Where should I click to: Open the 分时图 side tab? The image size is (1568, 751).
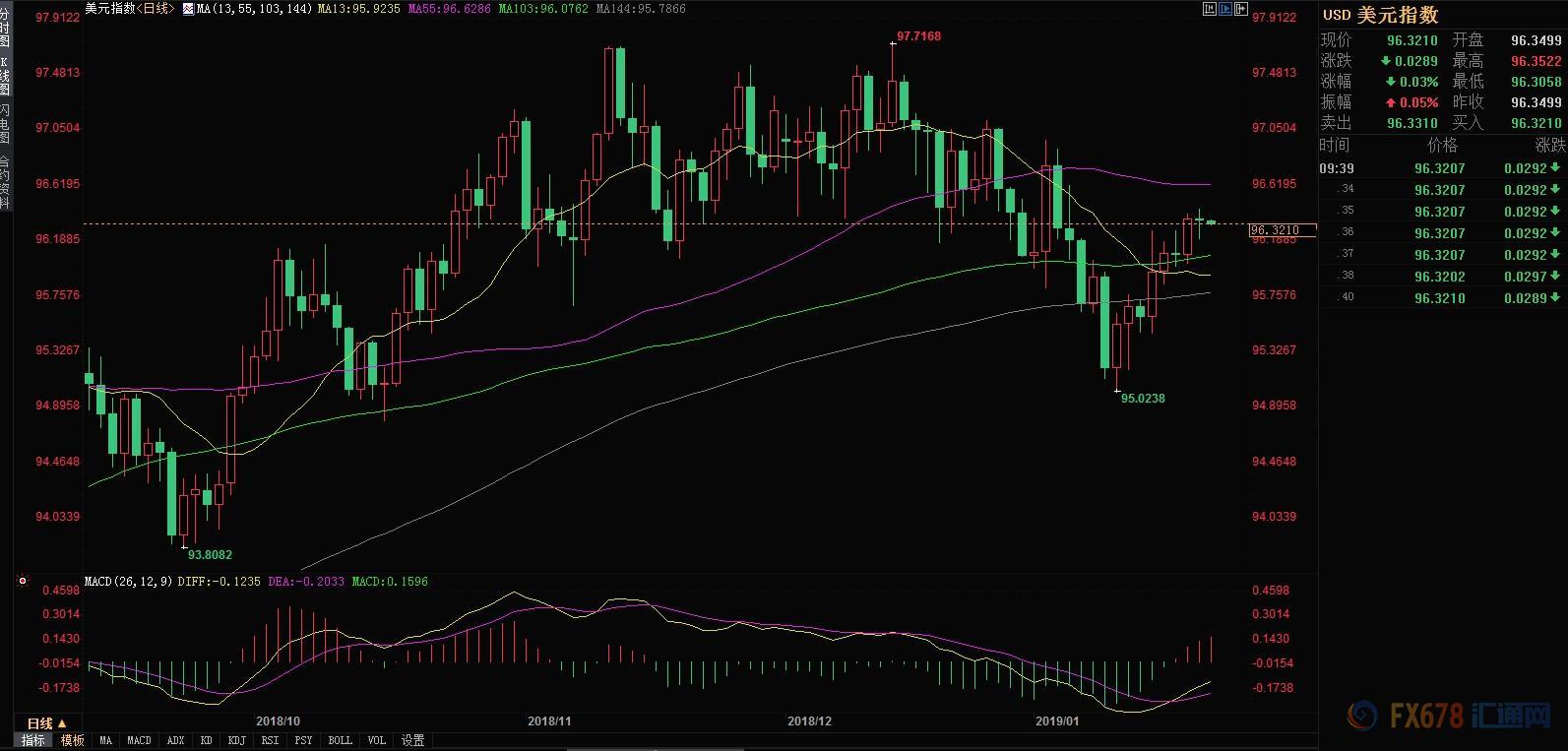click(5, 29)
